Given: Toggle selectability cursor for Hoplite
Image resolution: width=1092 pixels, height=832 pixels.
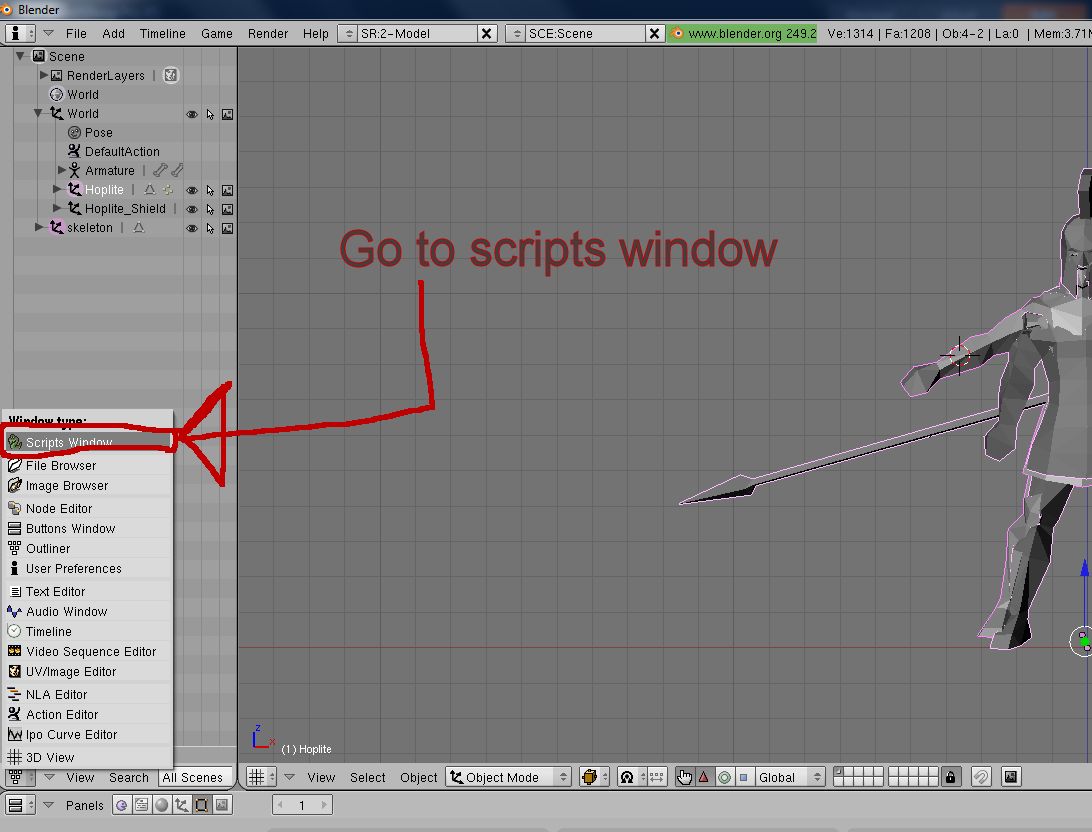Looking at the screenshot, I should click(210, 190).
